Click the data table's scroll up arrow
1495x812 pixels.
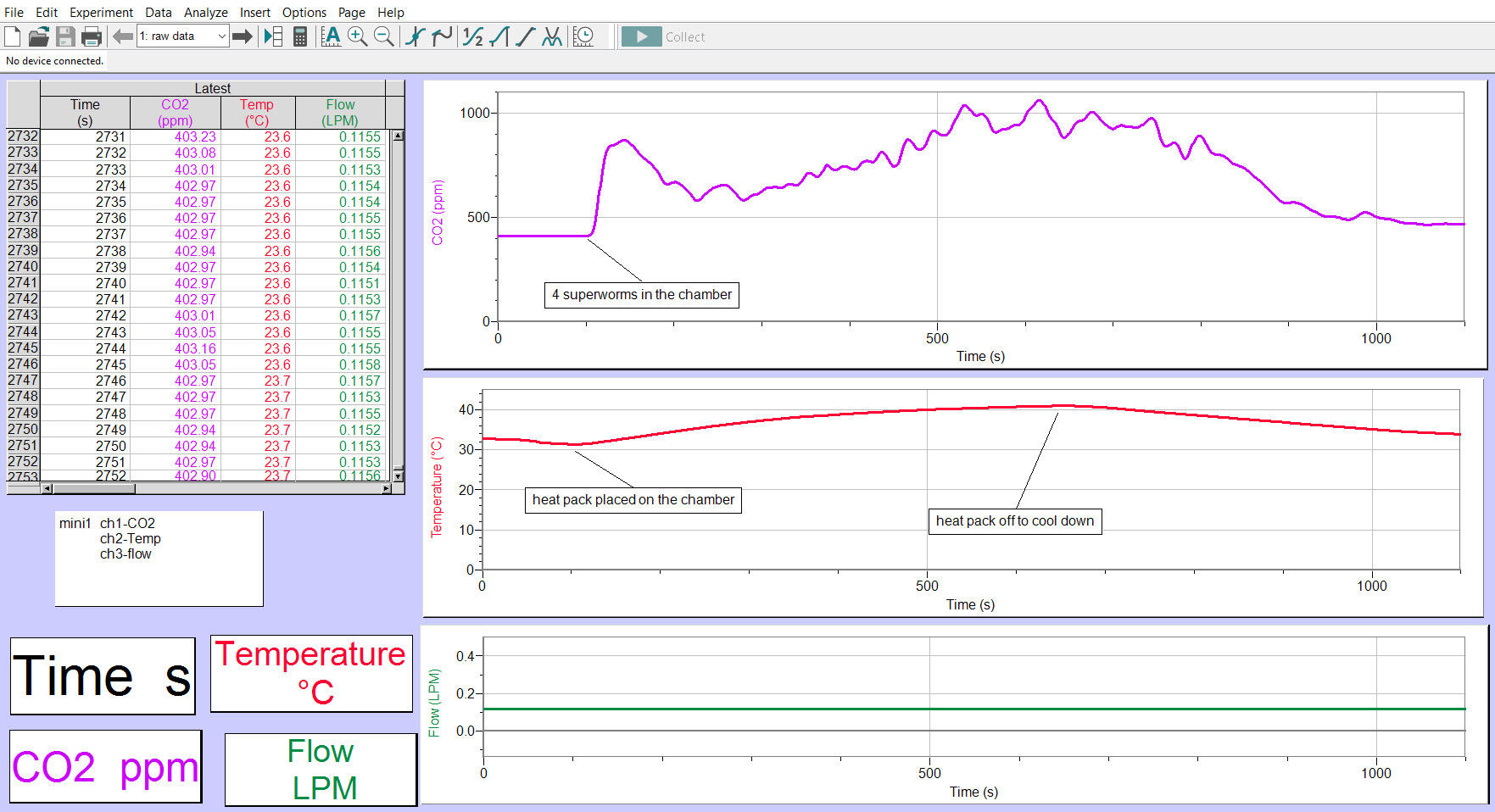click(398, 136)
